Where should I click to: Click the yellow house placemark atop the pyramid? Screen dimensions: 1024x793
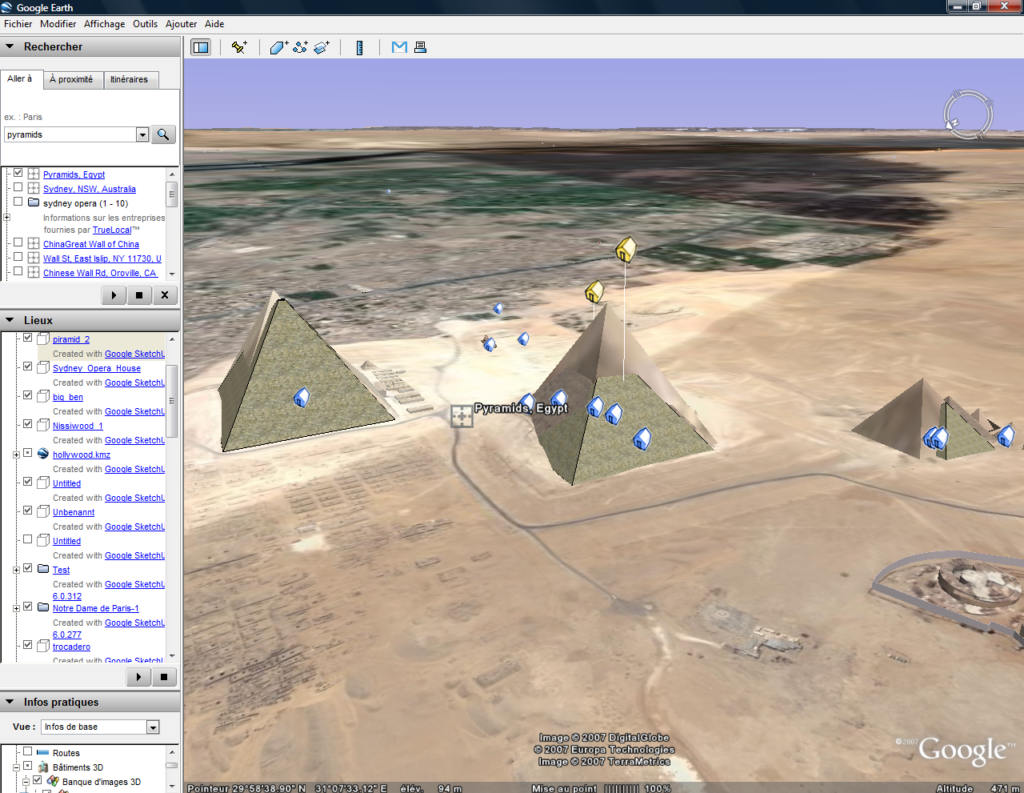point(594,291)
